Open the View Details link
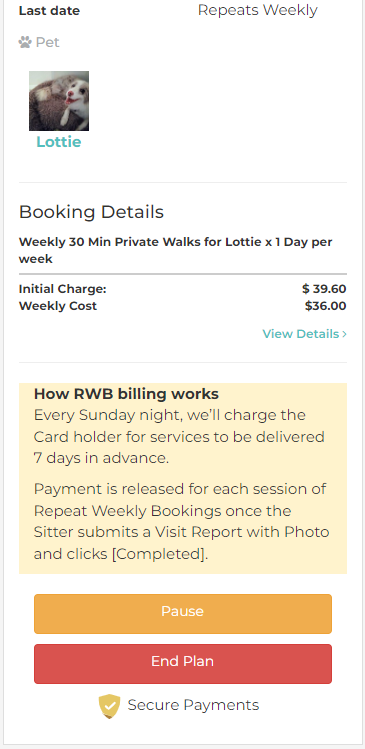The image size is (365, 749). click(x=304, y=334)
